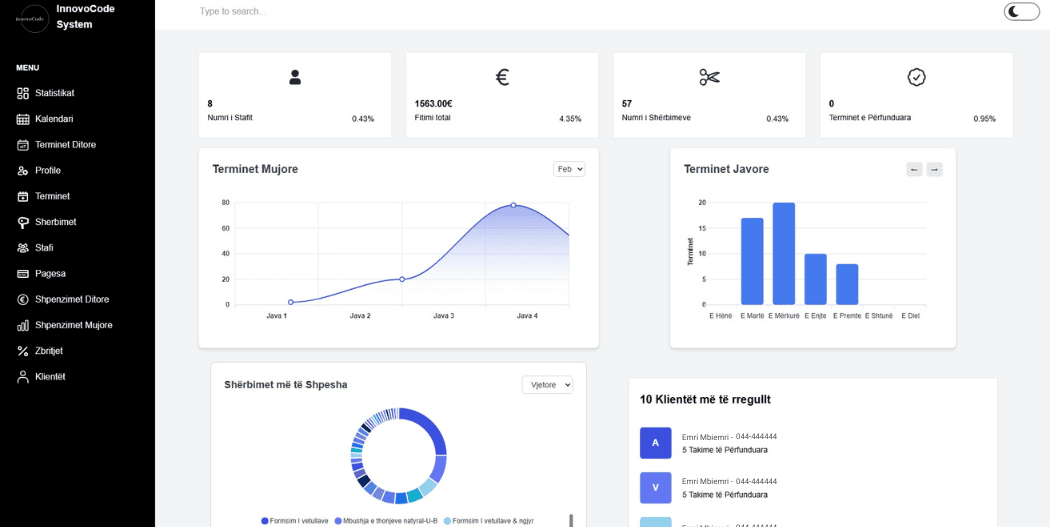Click the Terminet sidebar icon
The image size is (1050, 527).
23,196
